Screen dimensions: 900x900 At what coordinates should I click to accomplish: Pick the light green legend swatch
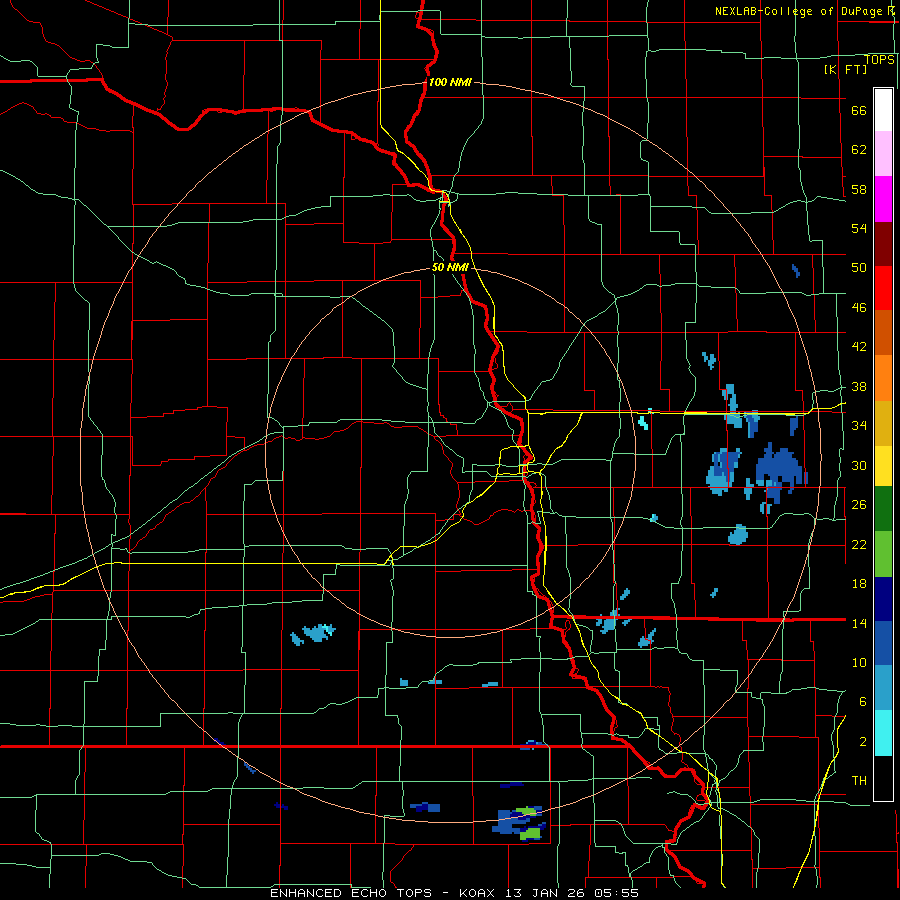coord(883,554)
